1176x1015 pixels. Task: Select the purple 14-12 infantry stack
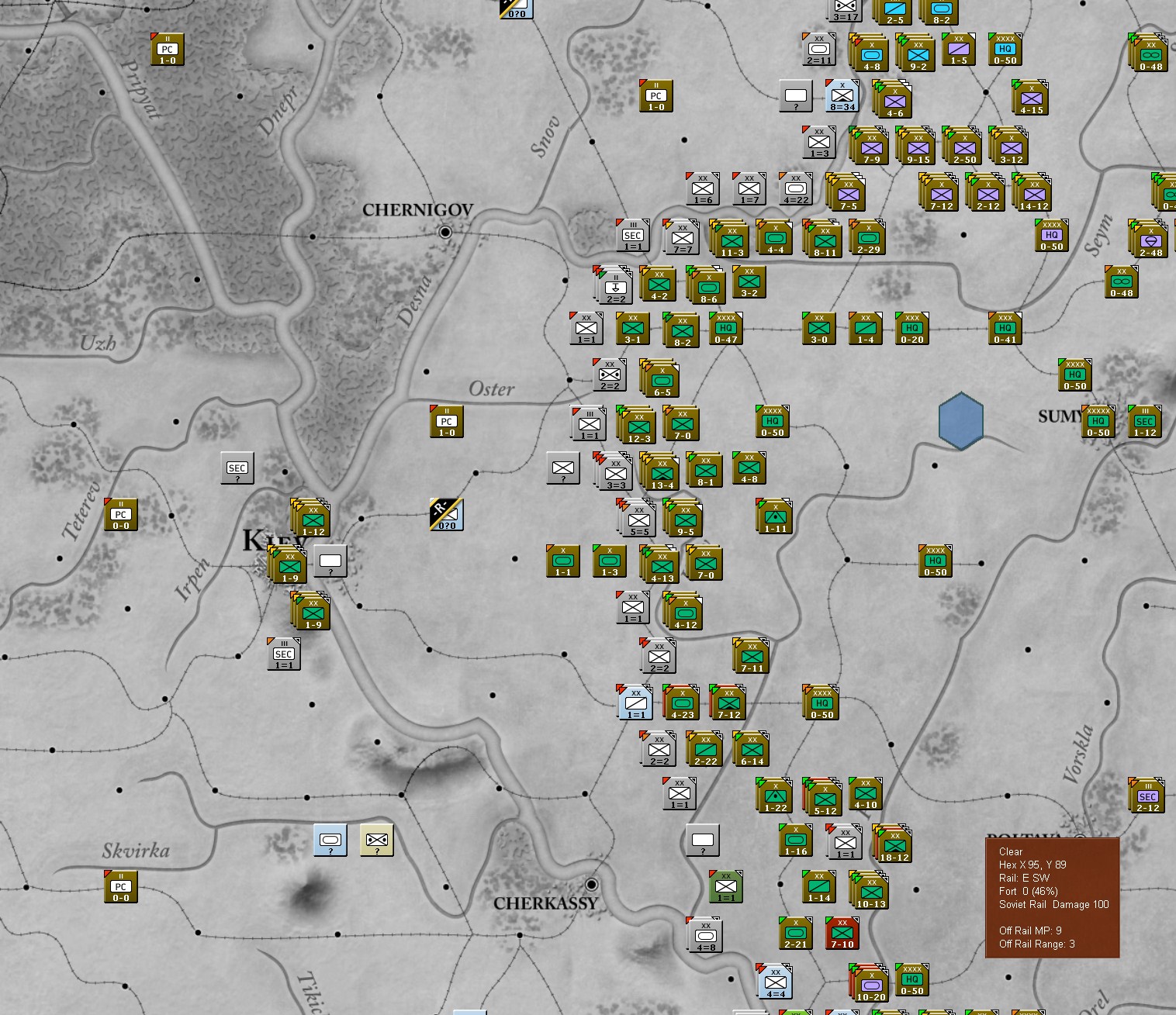[x=1033, y=193]
